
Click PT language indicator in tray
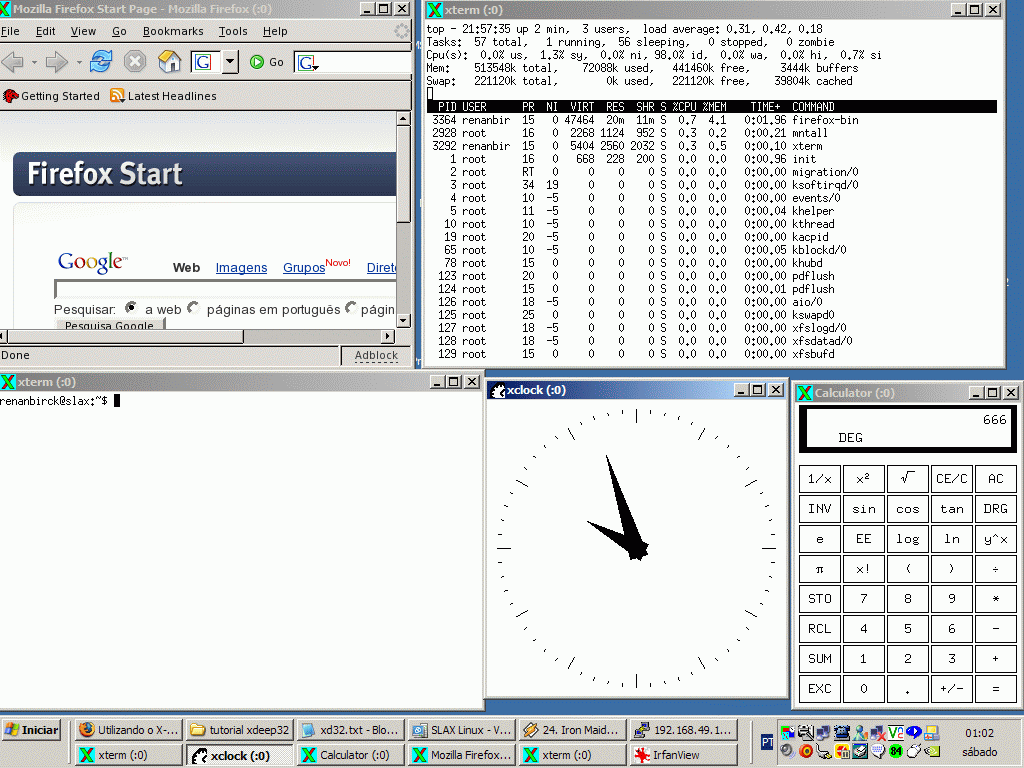coord(767,743)
